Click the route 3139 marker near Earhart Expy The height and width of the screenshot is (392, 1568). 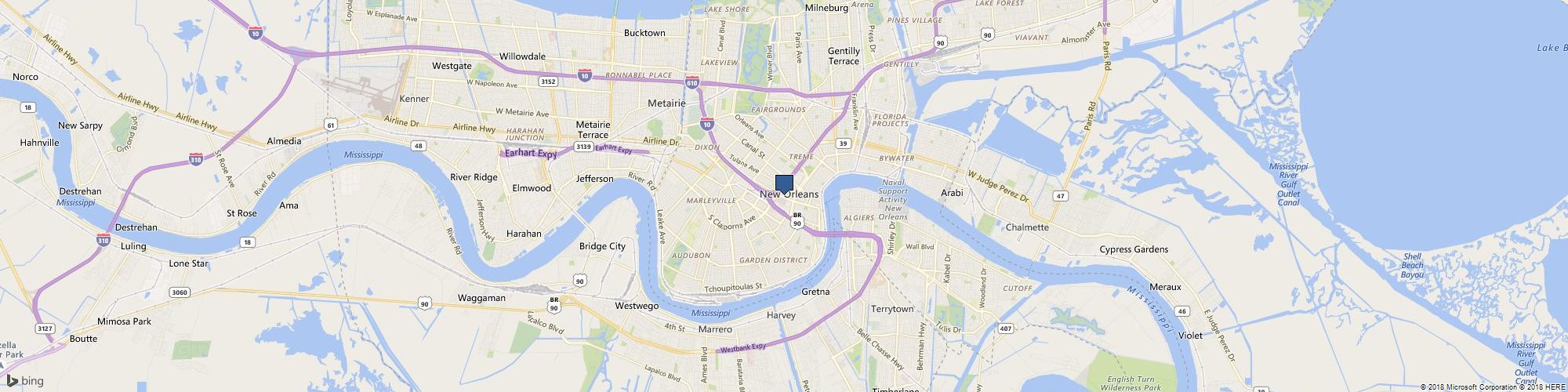tap(583, 147)
